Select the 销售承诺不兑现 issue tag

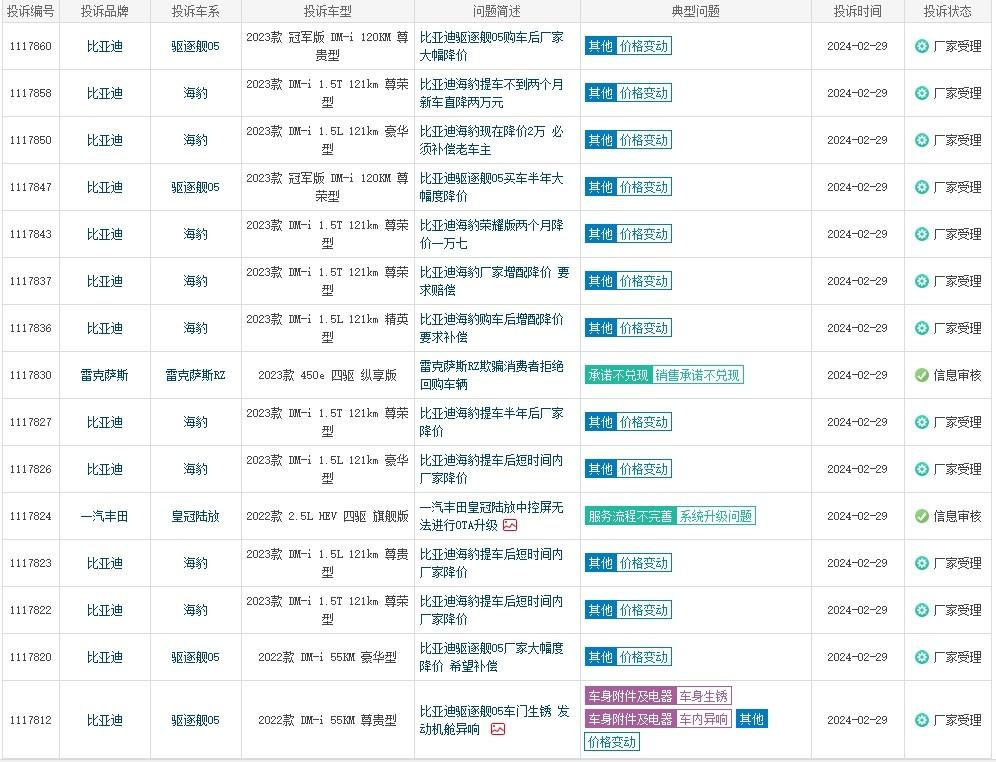(698, 375)
